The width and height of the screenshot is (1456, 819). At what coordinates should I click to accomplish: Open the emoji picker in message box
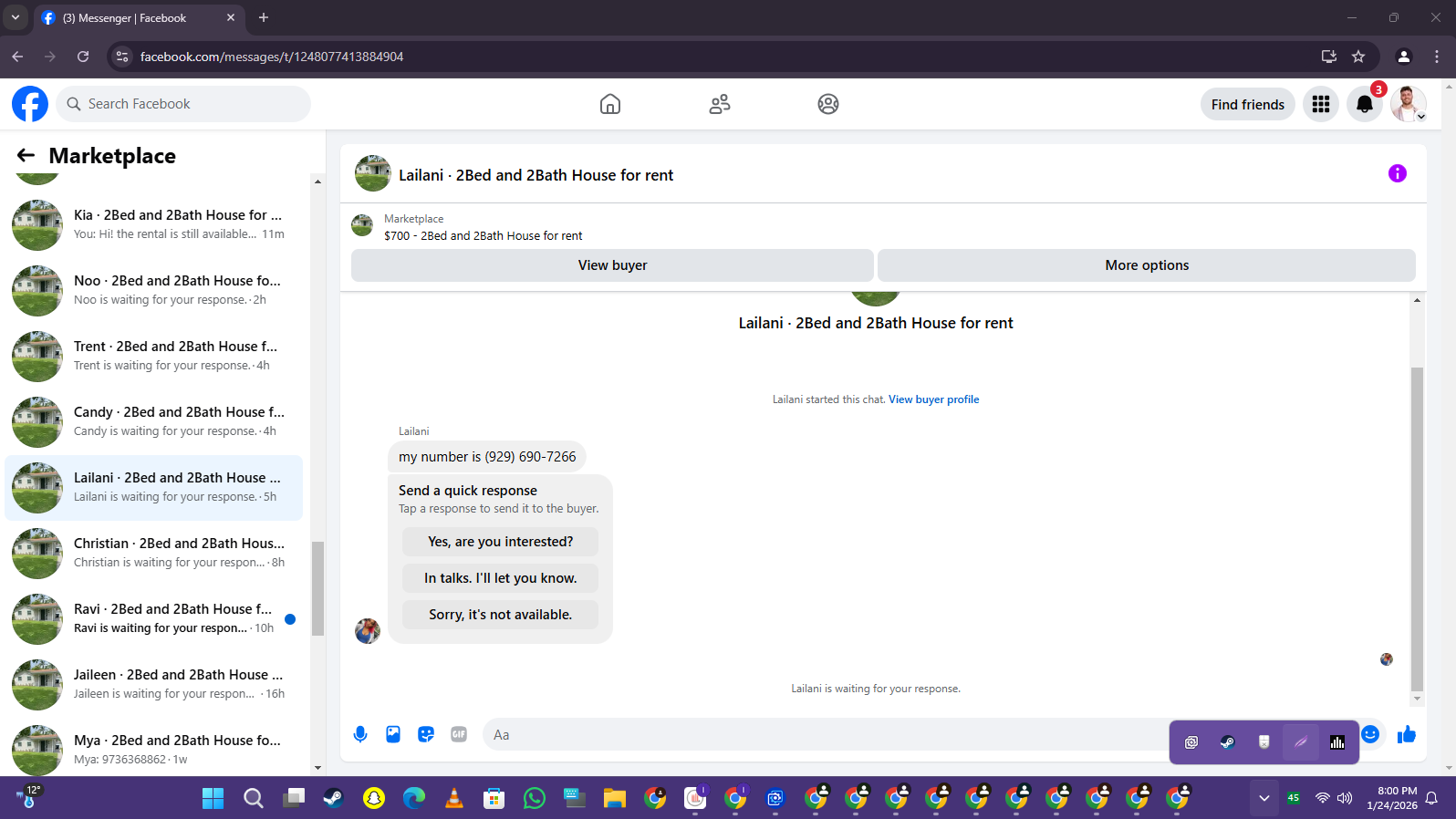1370,734
